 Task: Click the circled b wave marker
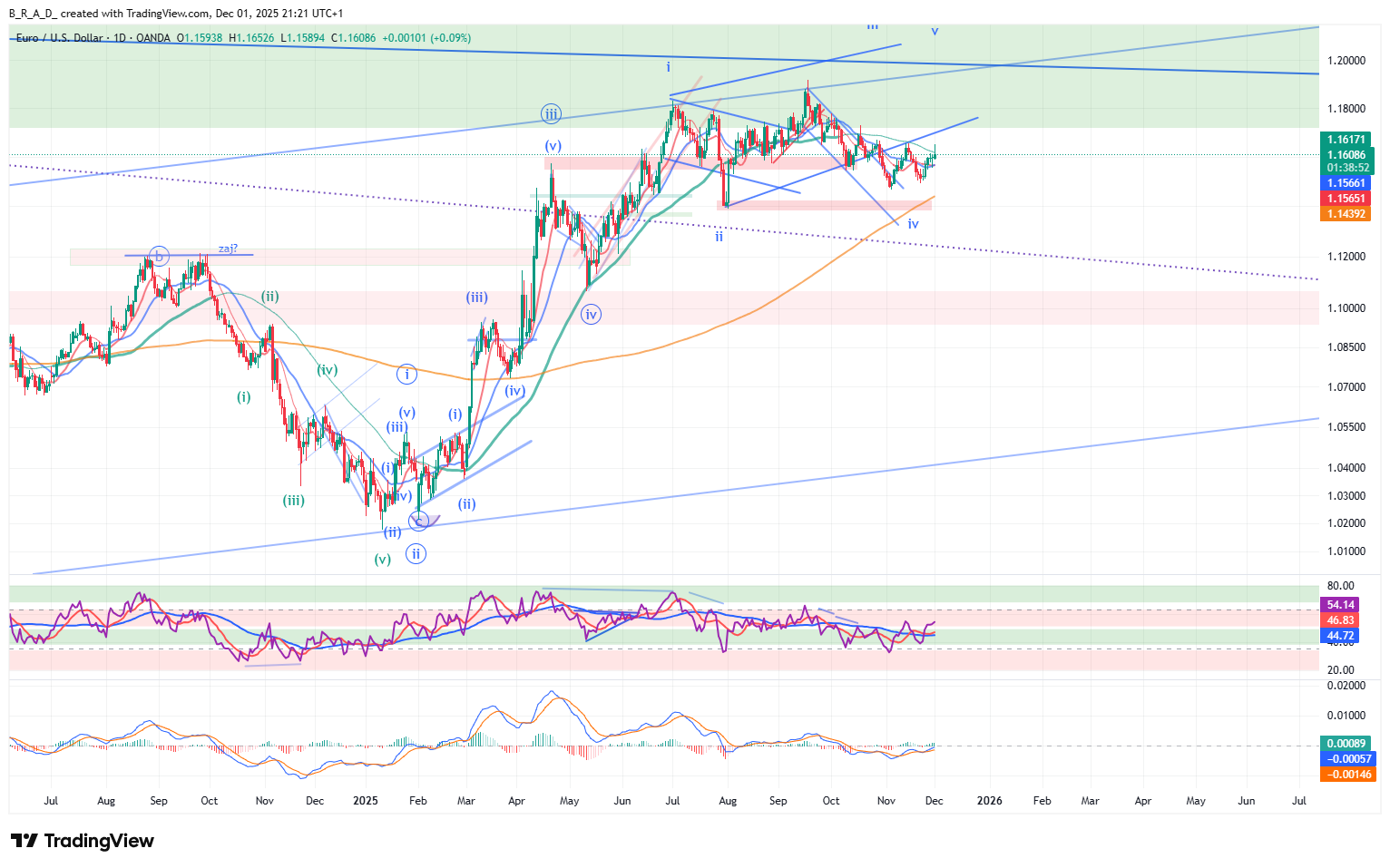[159, 257]
